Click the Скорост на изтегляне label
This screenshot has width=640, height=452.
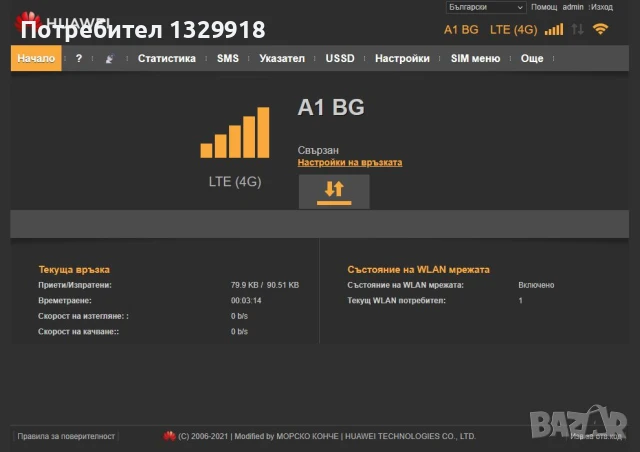click(x=83, y=316)
